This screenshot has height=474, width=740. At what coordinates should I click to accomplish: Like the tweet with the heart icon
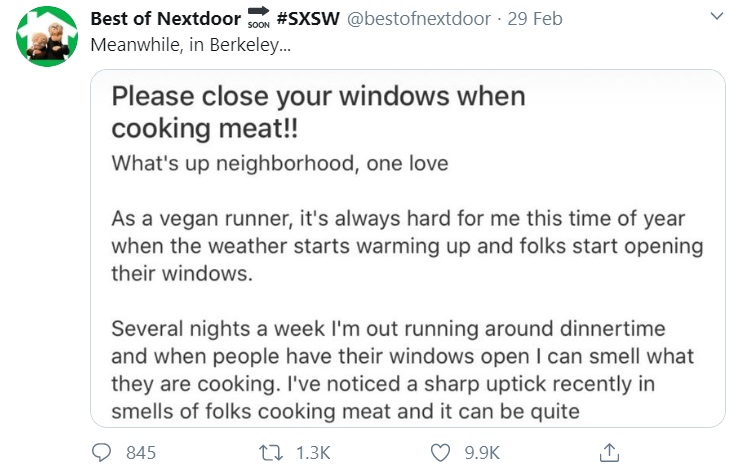click(x=440, y=453)
